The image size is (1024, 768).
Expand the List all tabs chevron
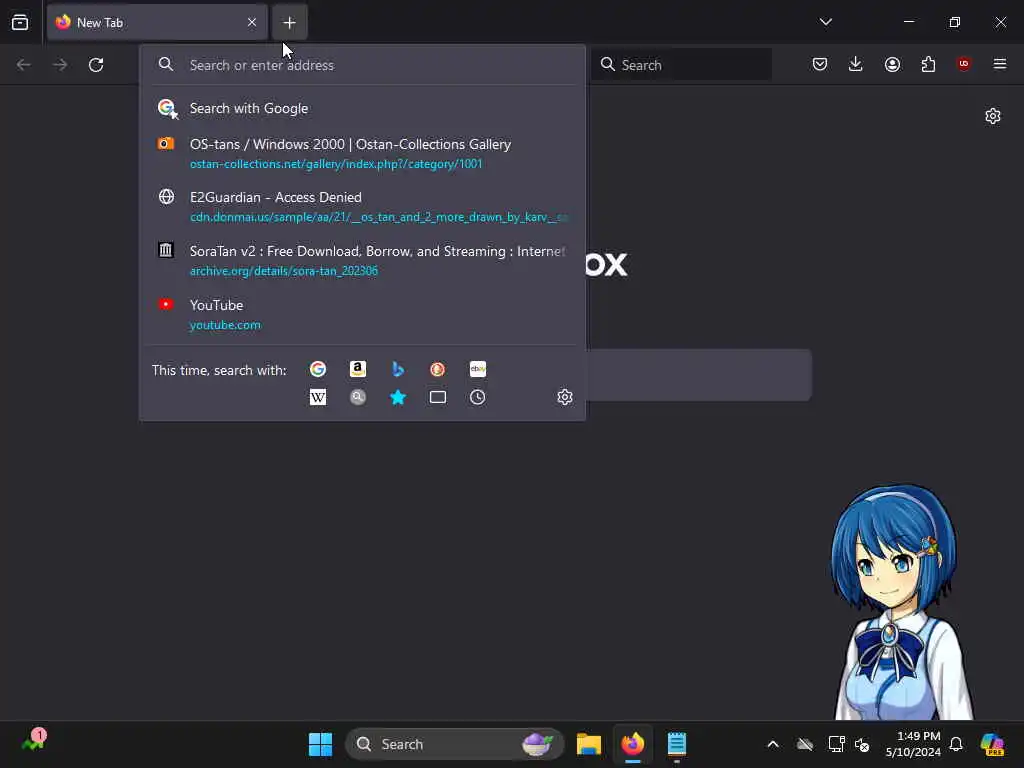[825, 22]
